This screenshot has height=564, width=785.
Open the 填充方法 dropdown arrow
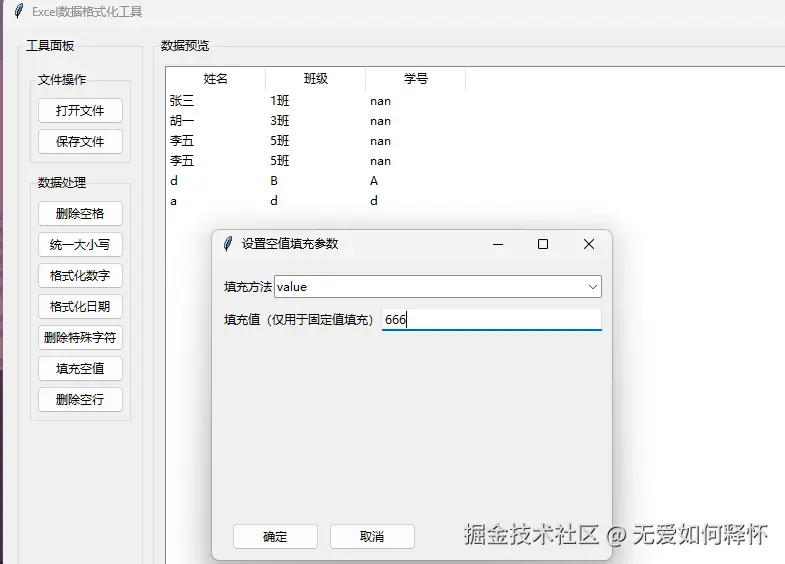[593, 287]
